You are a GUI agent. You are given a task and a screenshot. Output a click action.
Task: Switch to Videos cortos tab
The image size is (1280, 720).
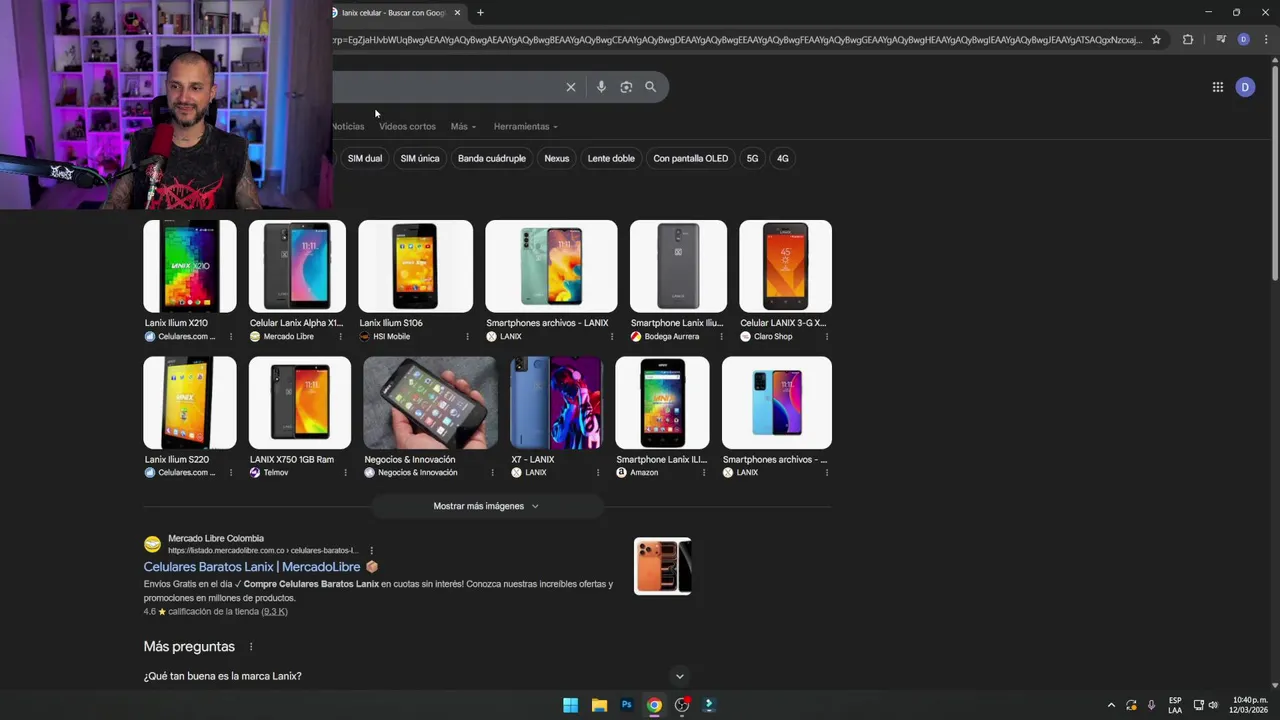point(407,127)
